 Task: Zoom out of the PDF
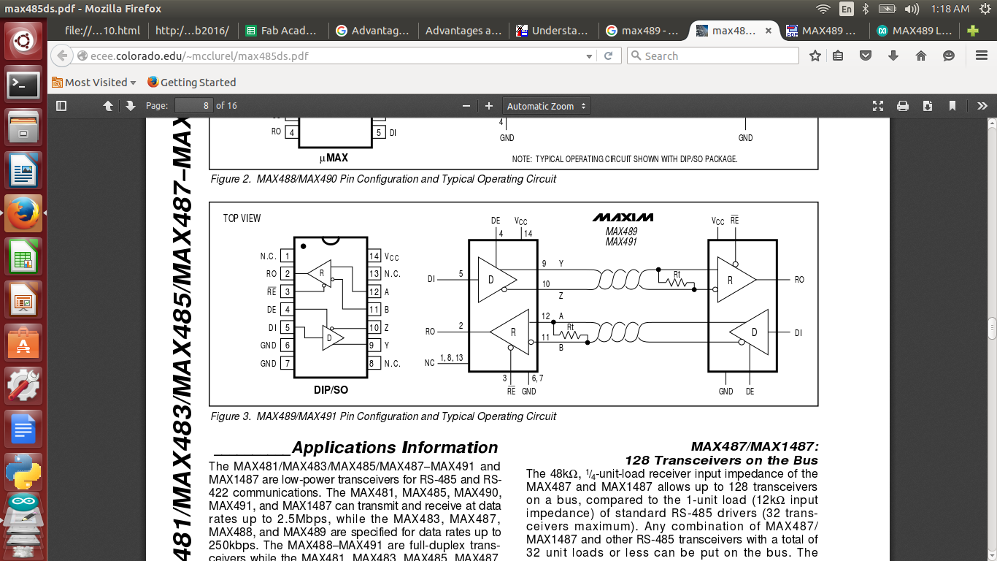click(466, 106)
